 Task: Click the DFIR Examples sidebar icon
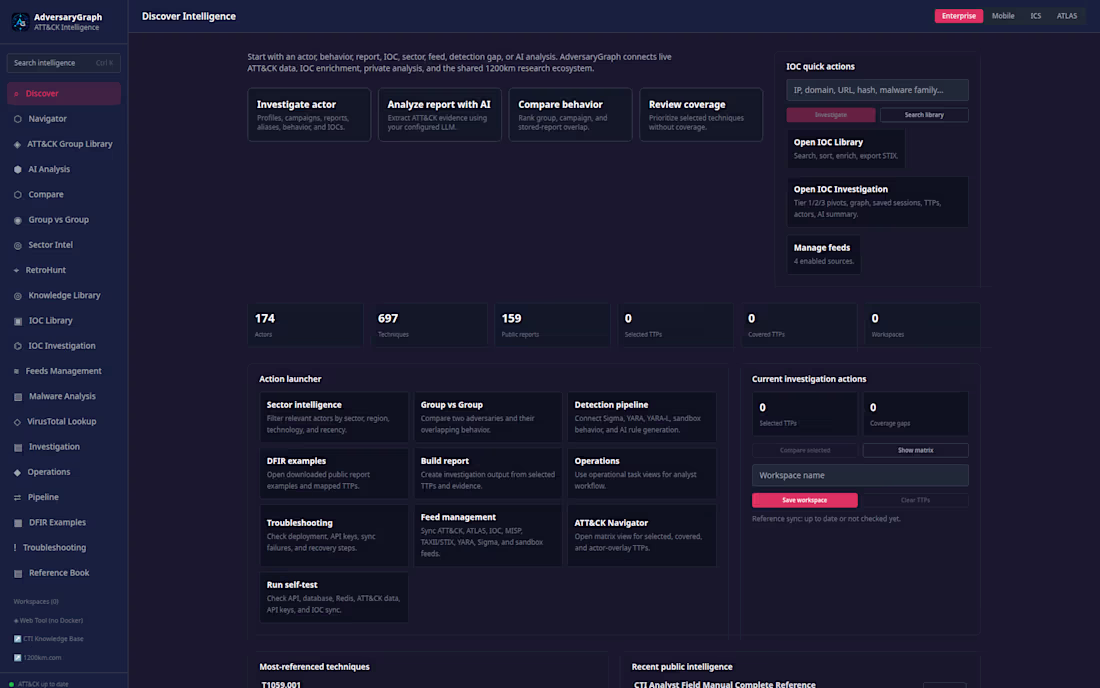pyautogui.click(x=18, y=522)
